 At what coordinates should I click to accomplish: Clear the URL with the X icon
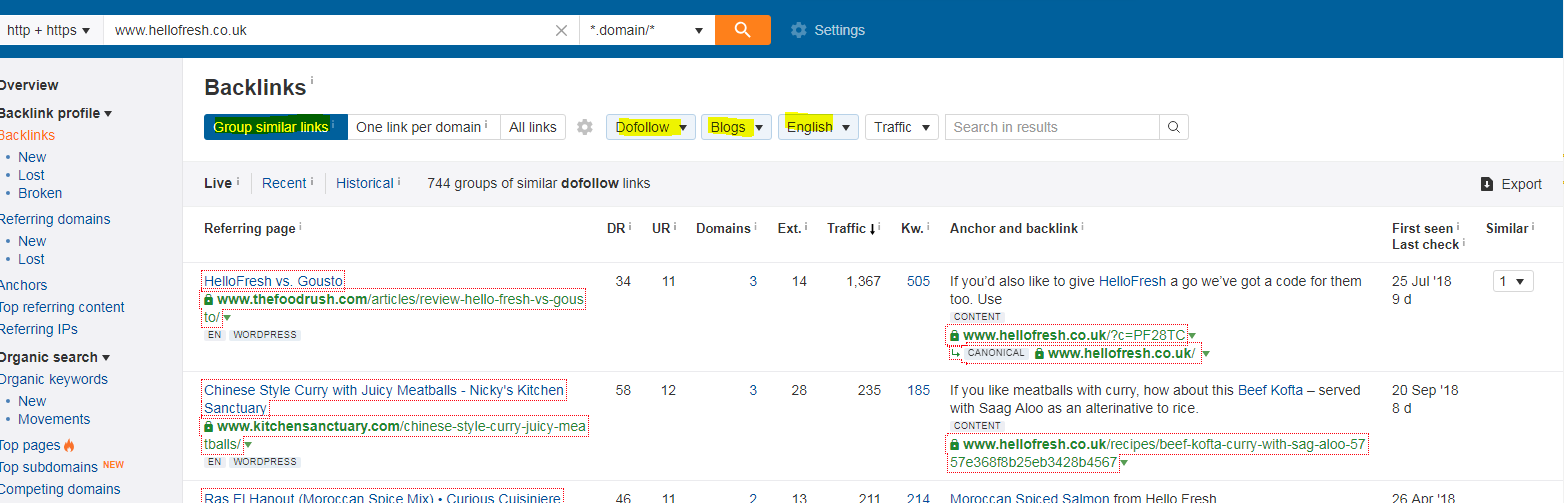point(561,30)
